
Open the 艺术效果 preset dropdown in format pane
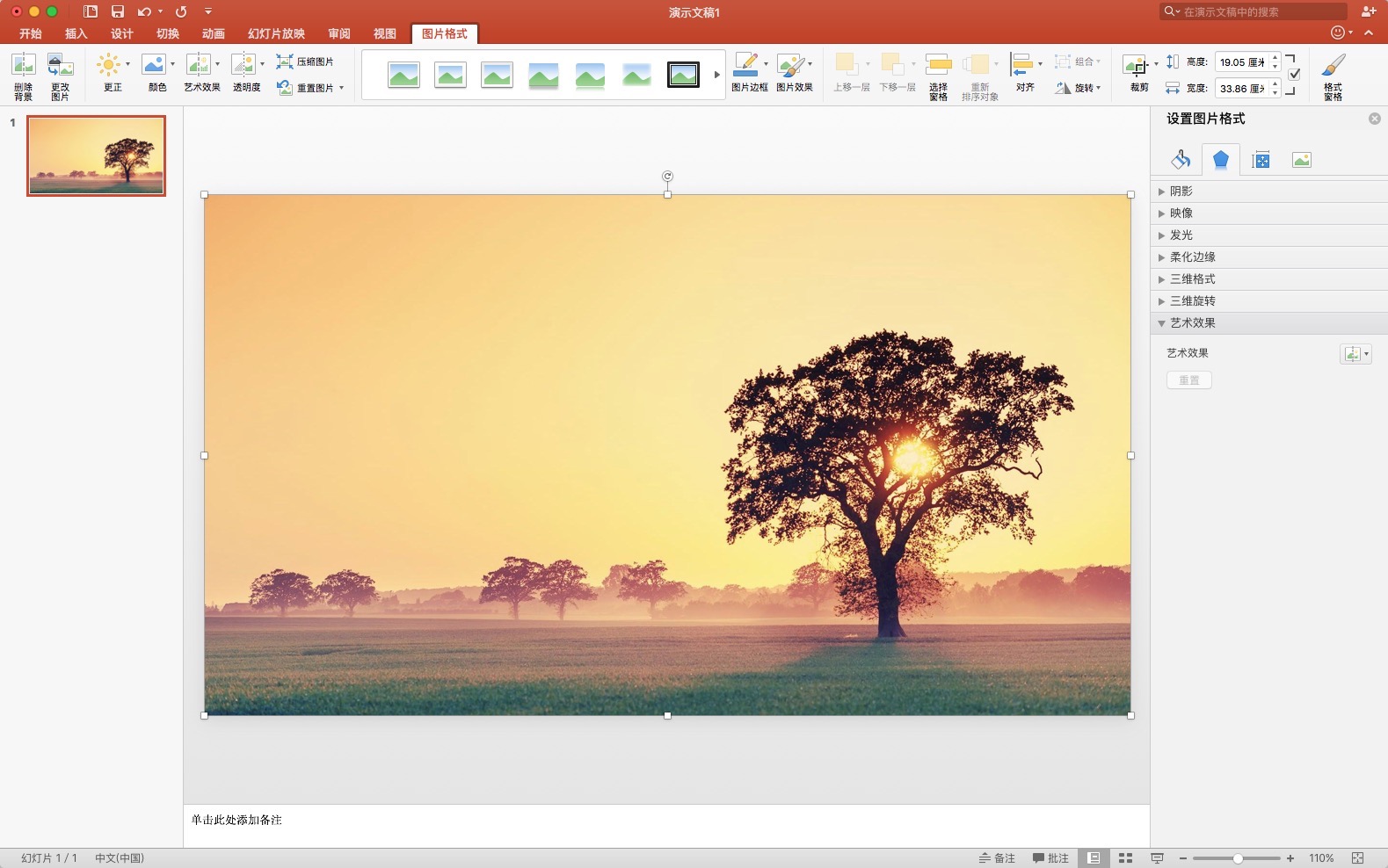[1355, 354]
